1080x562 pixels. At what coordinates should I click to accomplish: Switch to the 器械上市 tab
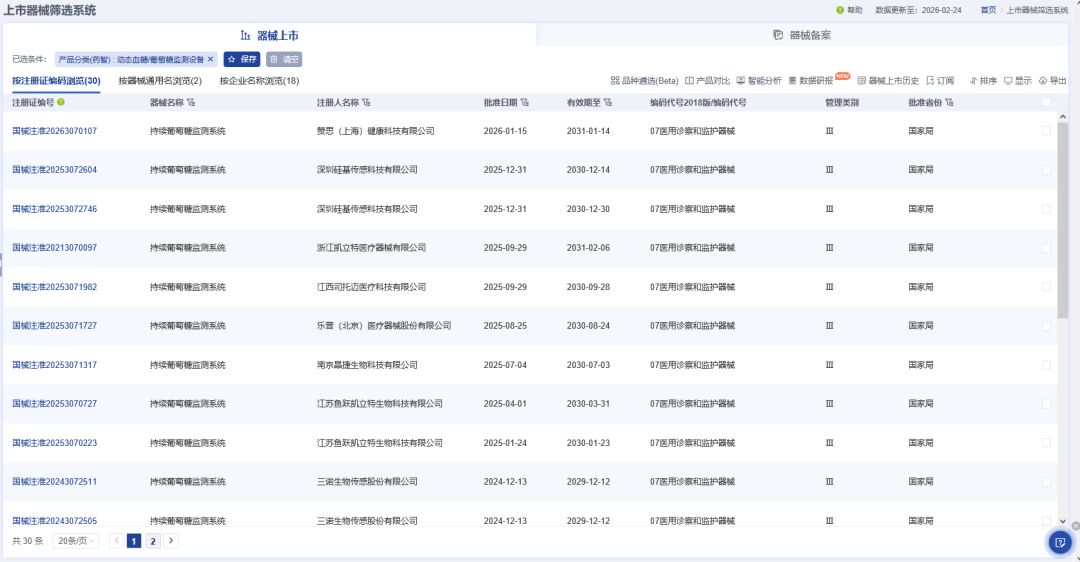click(x=269, y=35)
